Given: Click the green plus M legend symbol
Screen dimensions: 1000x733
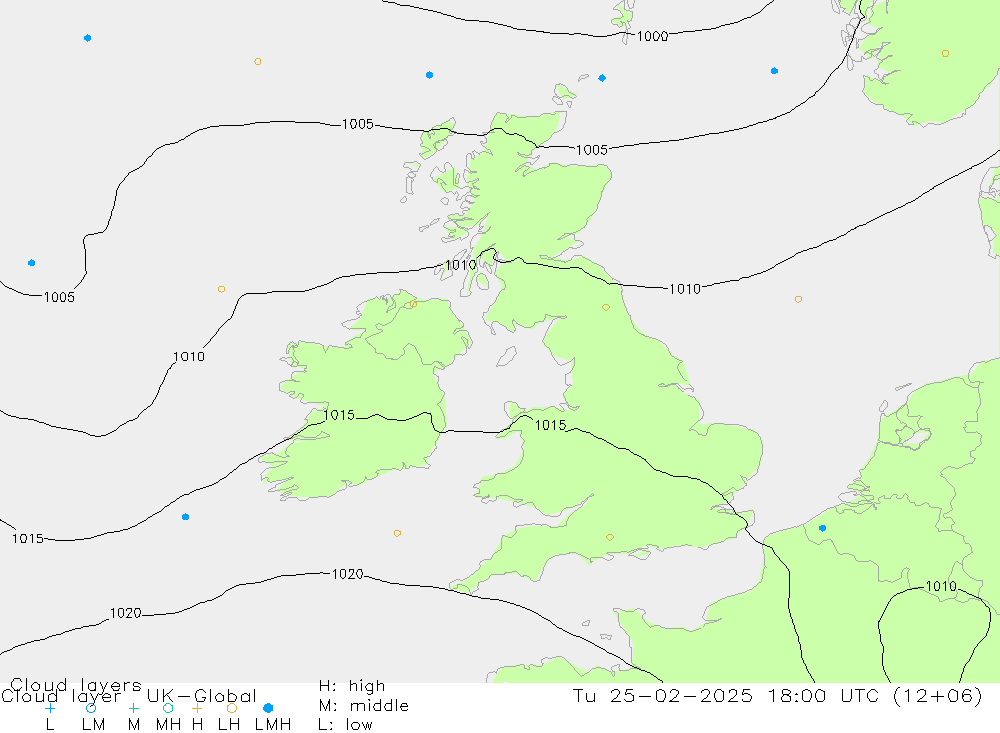Looking at the screenshot, I should click(x=133, y=708).
